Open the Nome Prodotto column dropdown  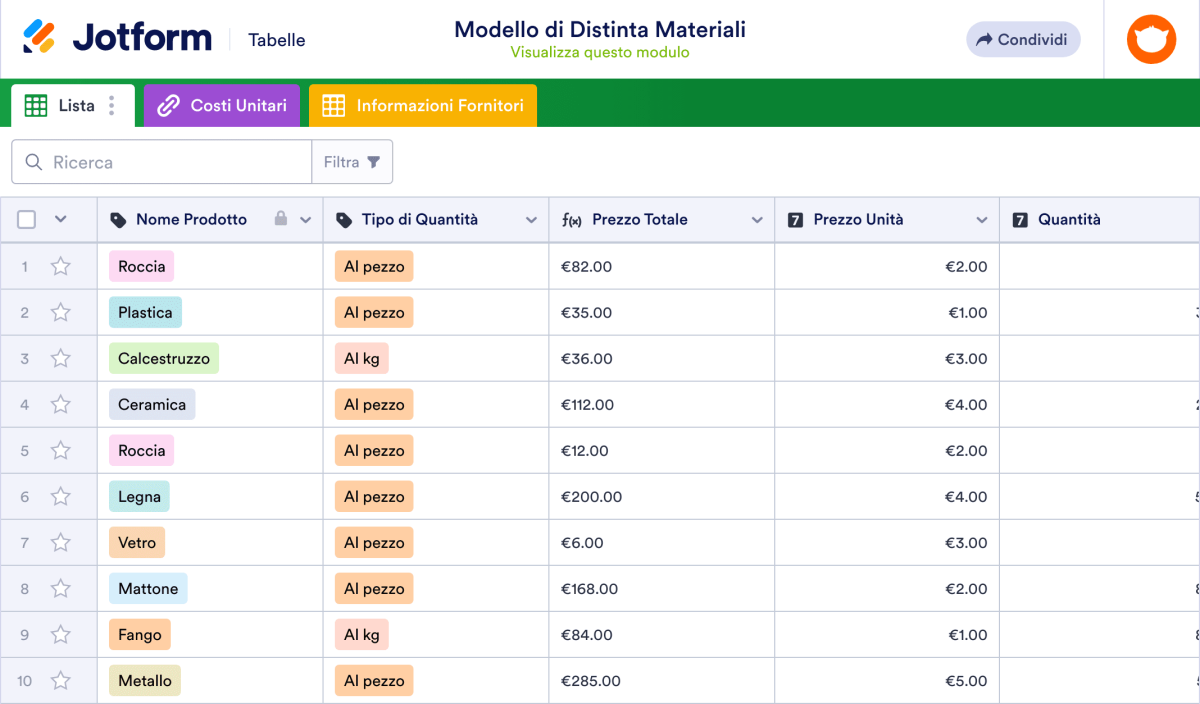pyautogui.click(x=305, y=220)
